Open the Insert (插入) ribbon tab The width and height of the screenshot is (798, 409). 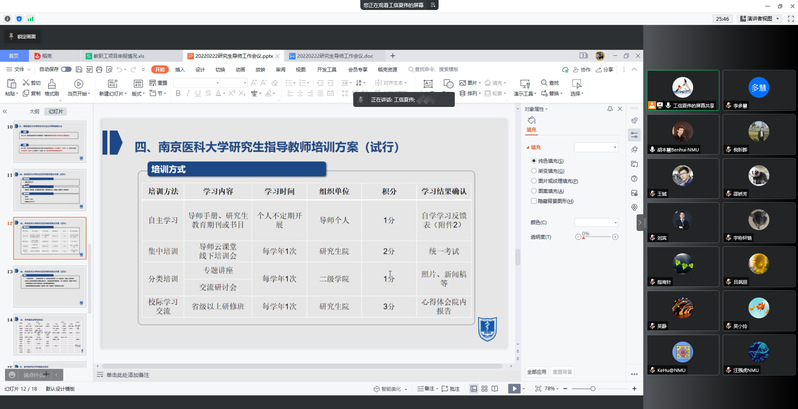tap(180, 70)
